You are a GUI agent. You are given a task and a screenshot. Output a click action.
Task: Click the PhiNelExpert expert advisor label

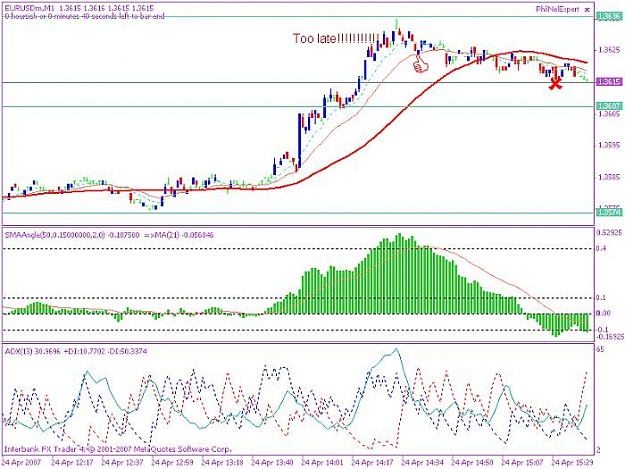click(x=557, y=10)
